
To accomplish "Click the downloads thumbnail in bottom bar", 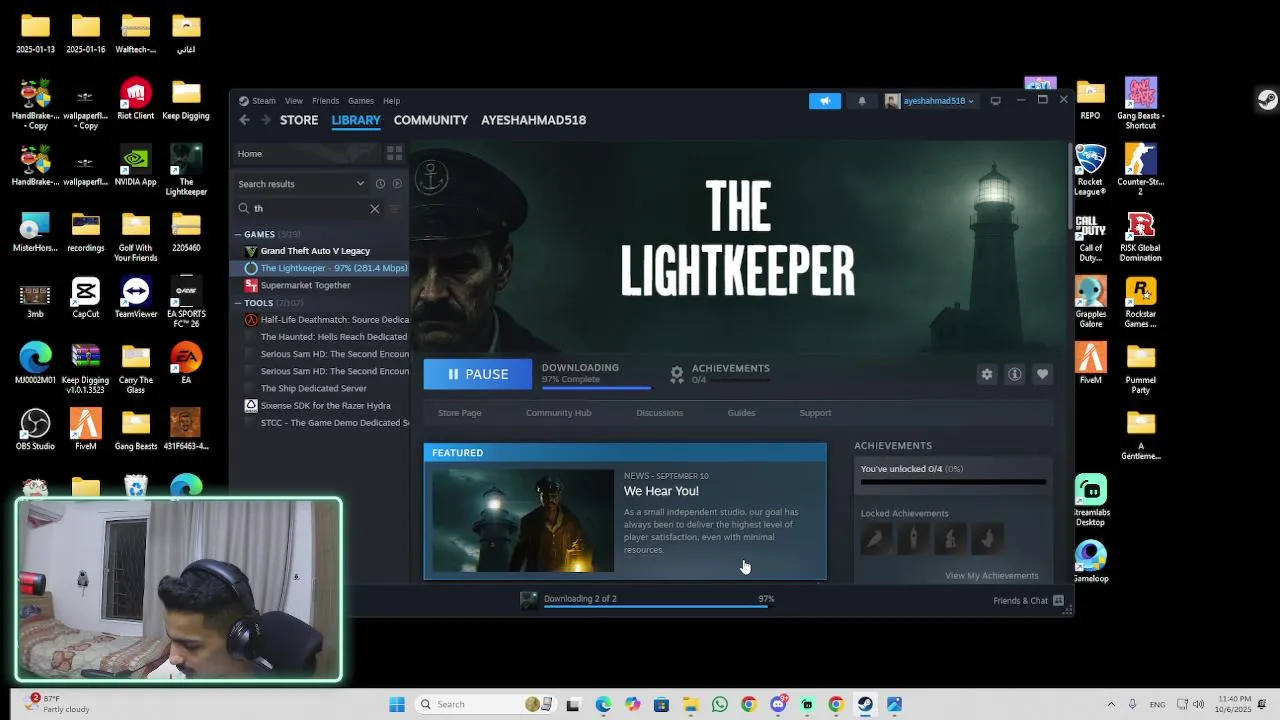I will (x=529, y=600).
